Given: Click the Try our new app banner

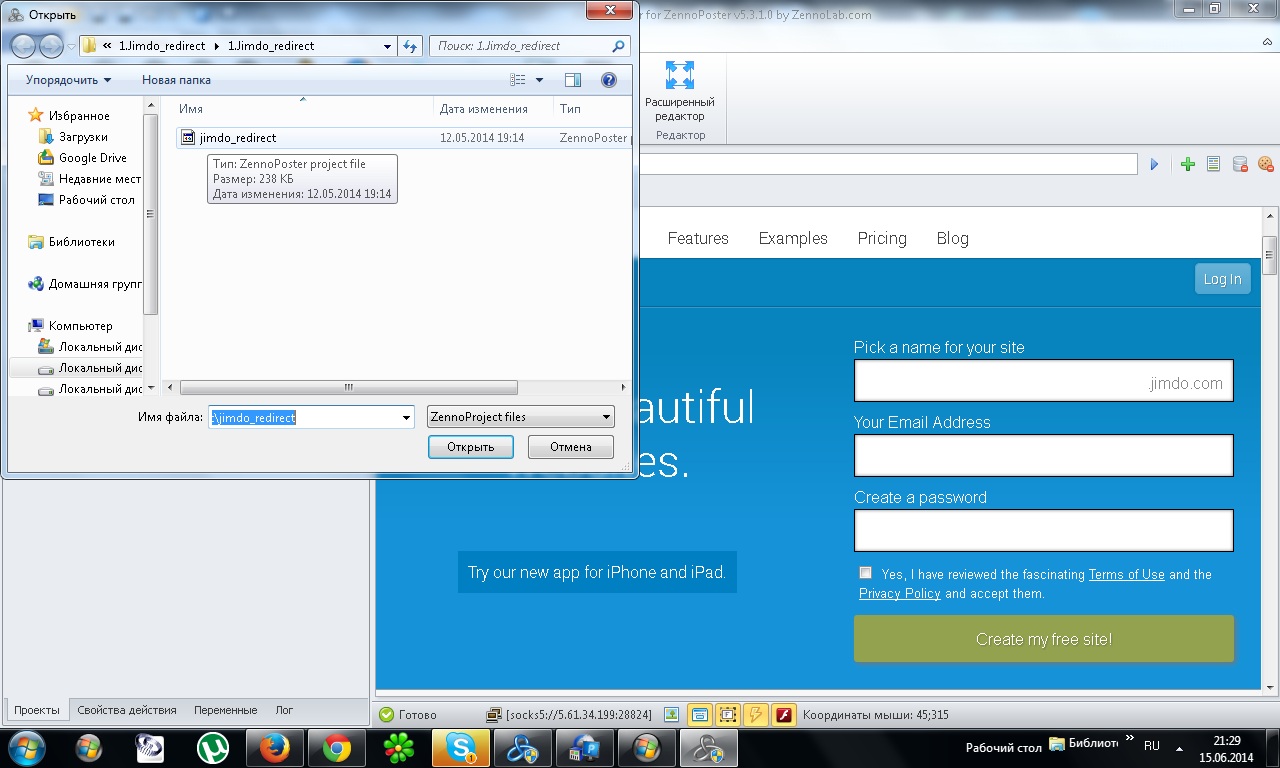Looking at the screenshot, I should pos(597,572).
